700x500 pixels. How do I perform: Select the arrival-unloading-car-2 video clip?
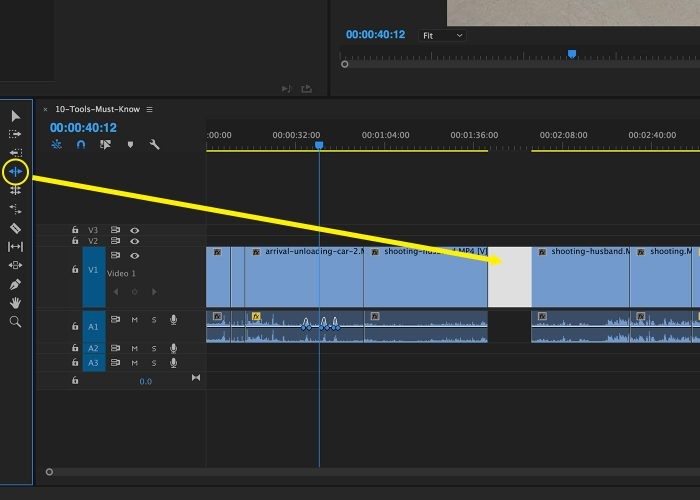pyautogui.click(x=304, y=277)
